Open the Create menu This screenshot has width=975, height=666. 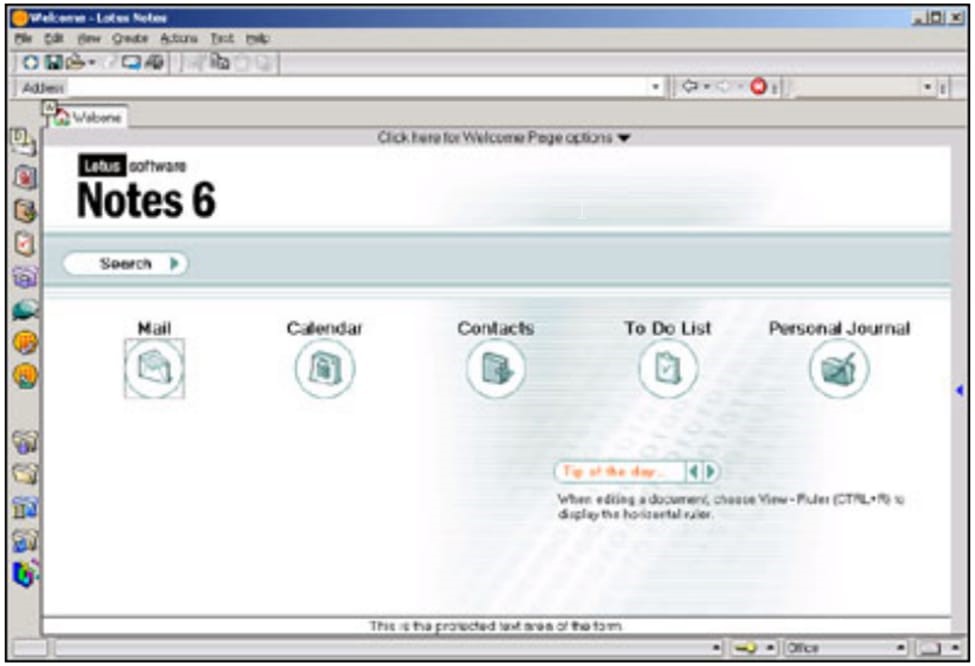coord(130,39)
